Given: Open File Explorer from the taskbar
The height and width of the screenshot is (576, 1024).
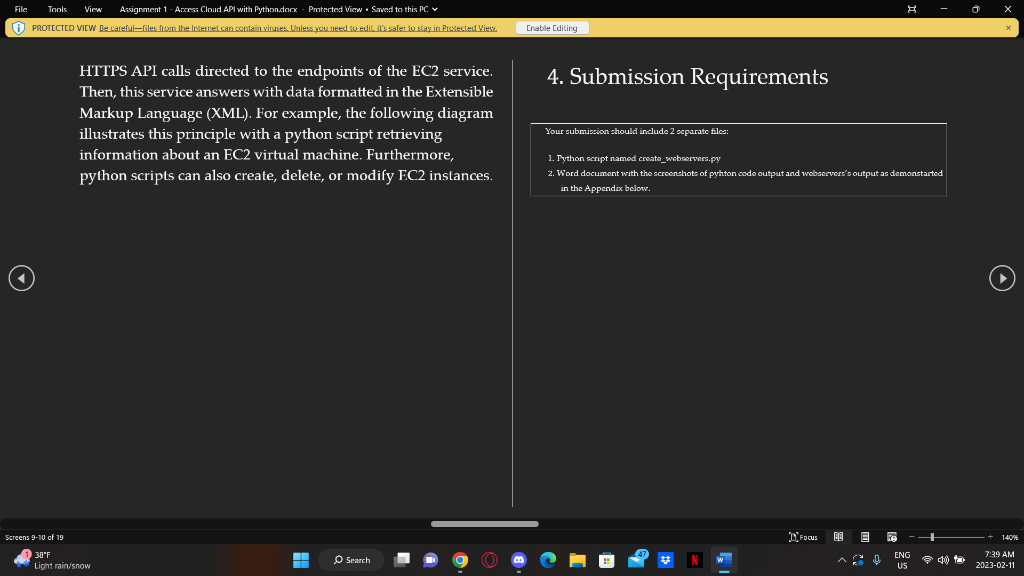Looking at the screenshot, I should pos(578,560).
